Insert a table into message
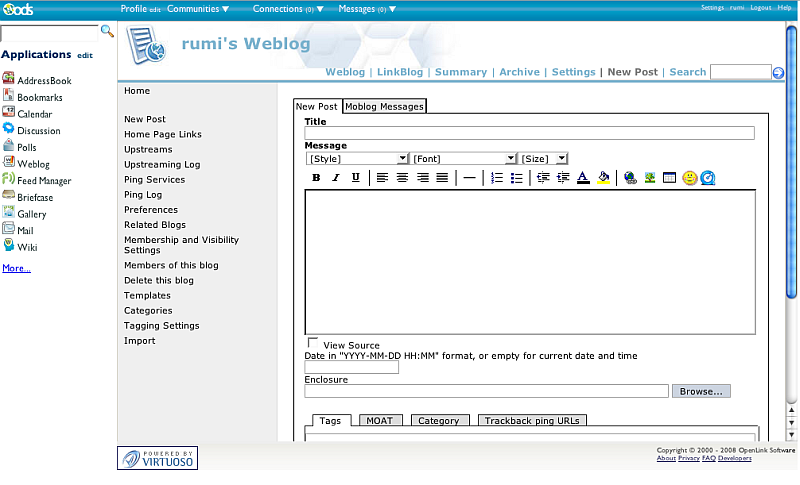800x485 pixels. coord(670,178)
